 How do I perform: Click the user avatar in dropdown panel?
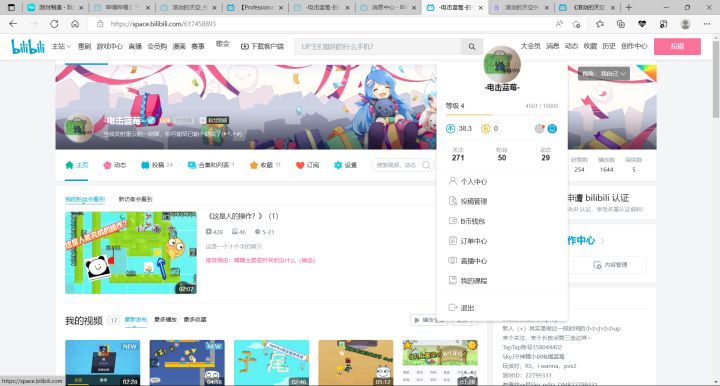pos(502,64)
